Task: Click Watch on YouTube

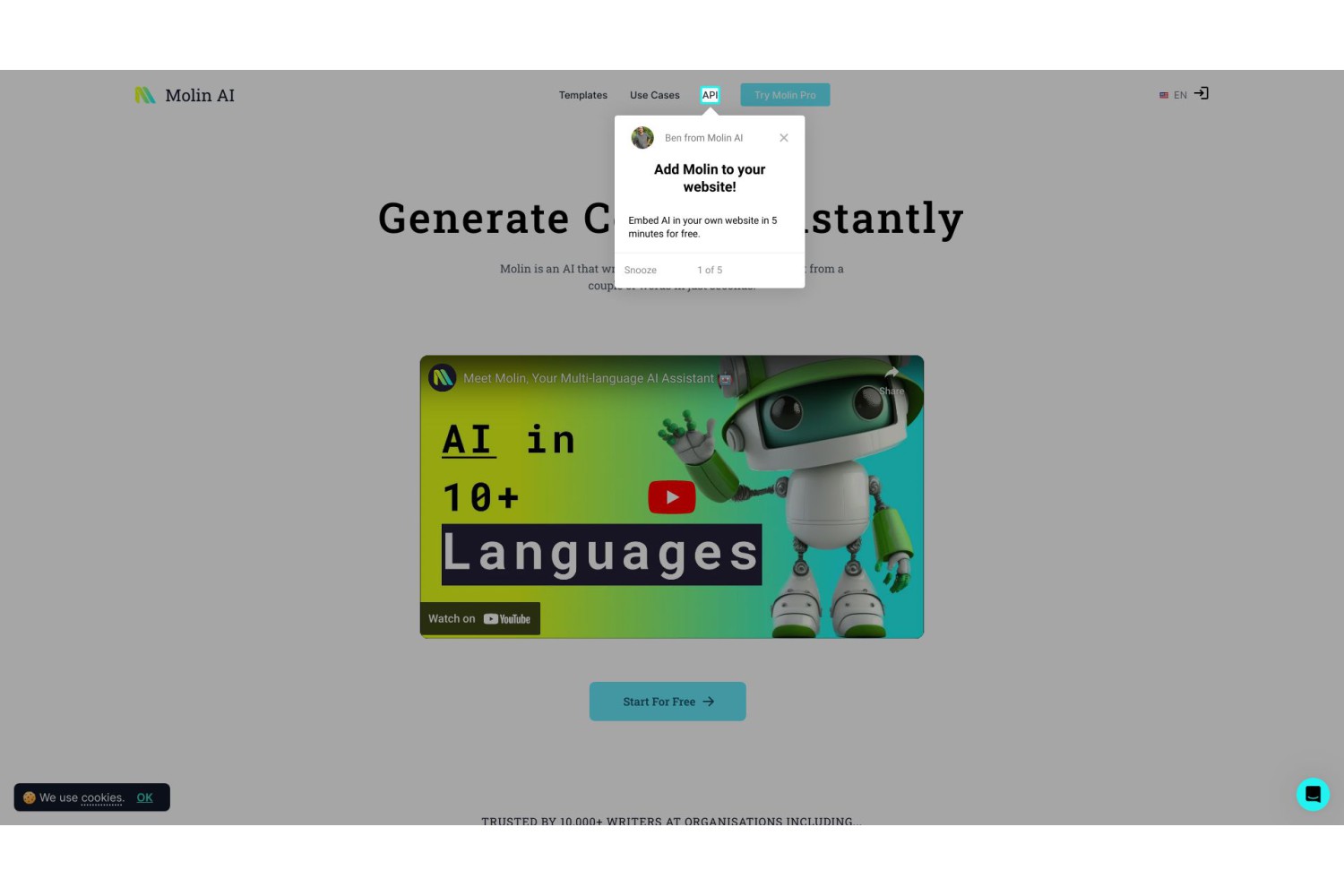Action: click(480, 619)
